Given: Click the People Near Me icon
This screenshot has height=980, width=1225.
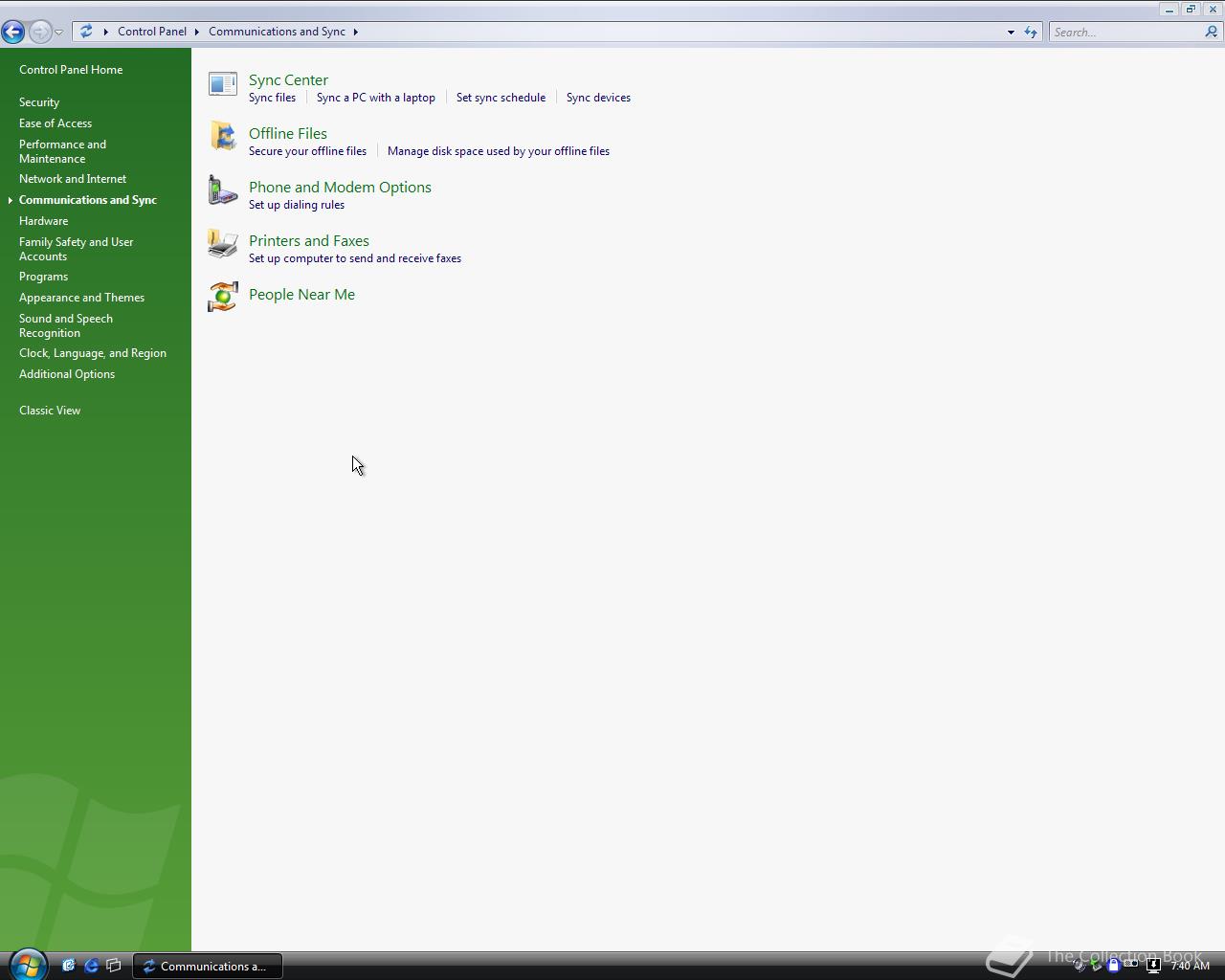Looking at the screenshot, I should click(223, 297).
